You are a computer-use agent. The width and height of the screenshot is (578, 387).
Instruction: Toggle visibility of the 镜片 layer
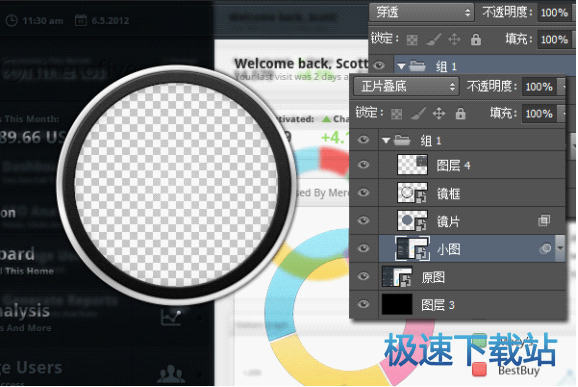pos(363,220)
